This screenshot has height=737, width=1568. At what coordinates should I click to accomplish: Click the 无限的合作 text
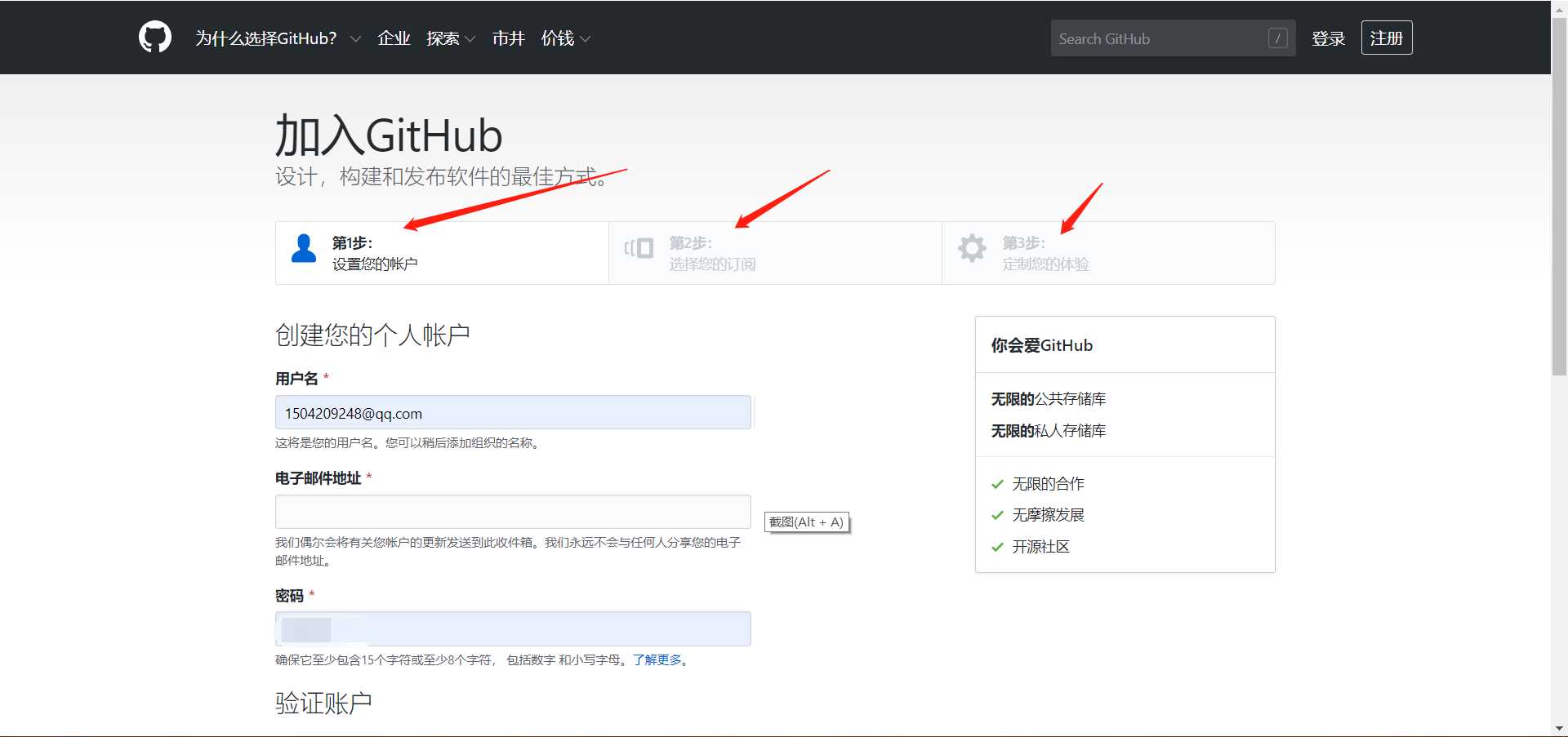(x=1049, y=484)
